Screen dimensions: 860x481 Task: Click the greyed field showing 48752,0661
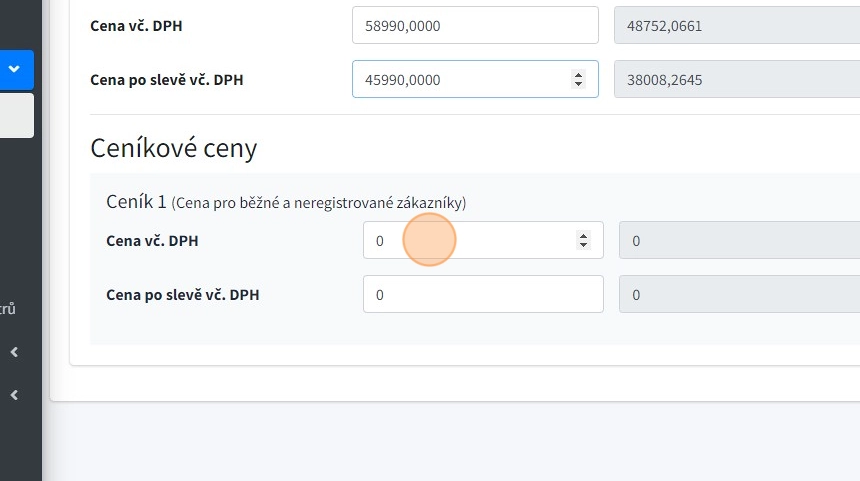coord(736,26)
